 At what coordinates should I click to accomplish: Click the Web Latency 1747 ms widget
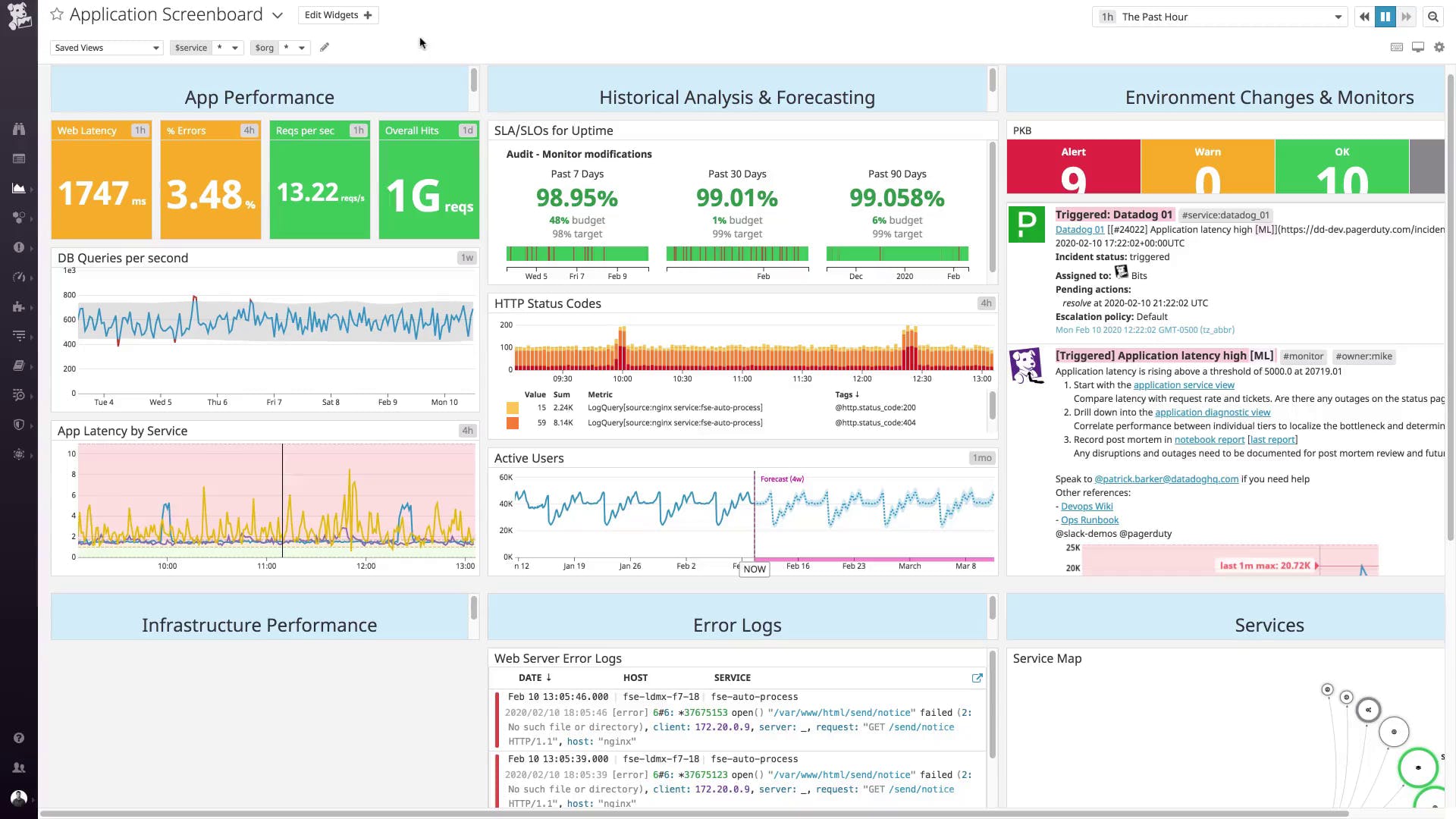102,180
